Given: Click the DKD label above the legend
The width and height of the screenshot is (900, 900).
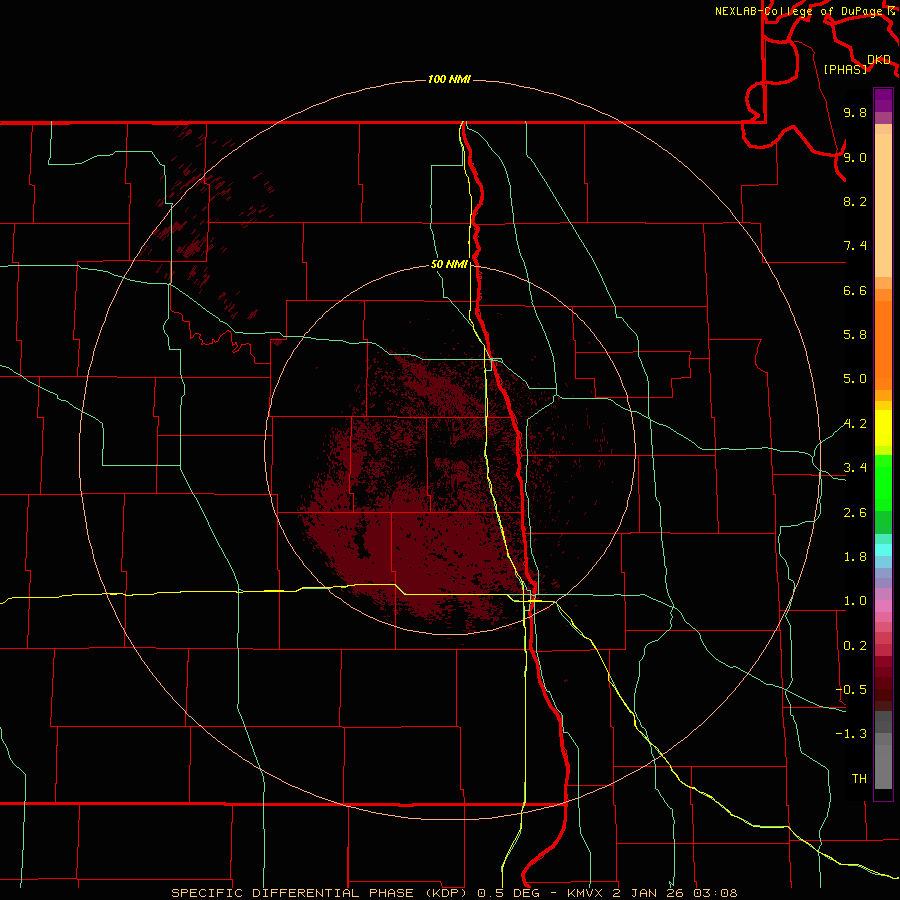Looking at the screenshot, I should click(x=879, y=60).
